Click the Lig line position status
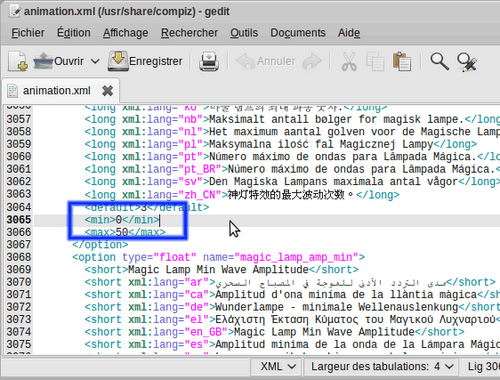Screen dimensions: 500x380 click(483, 367)
